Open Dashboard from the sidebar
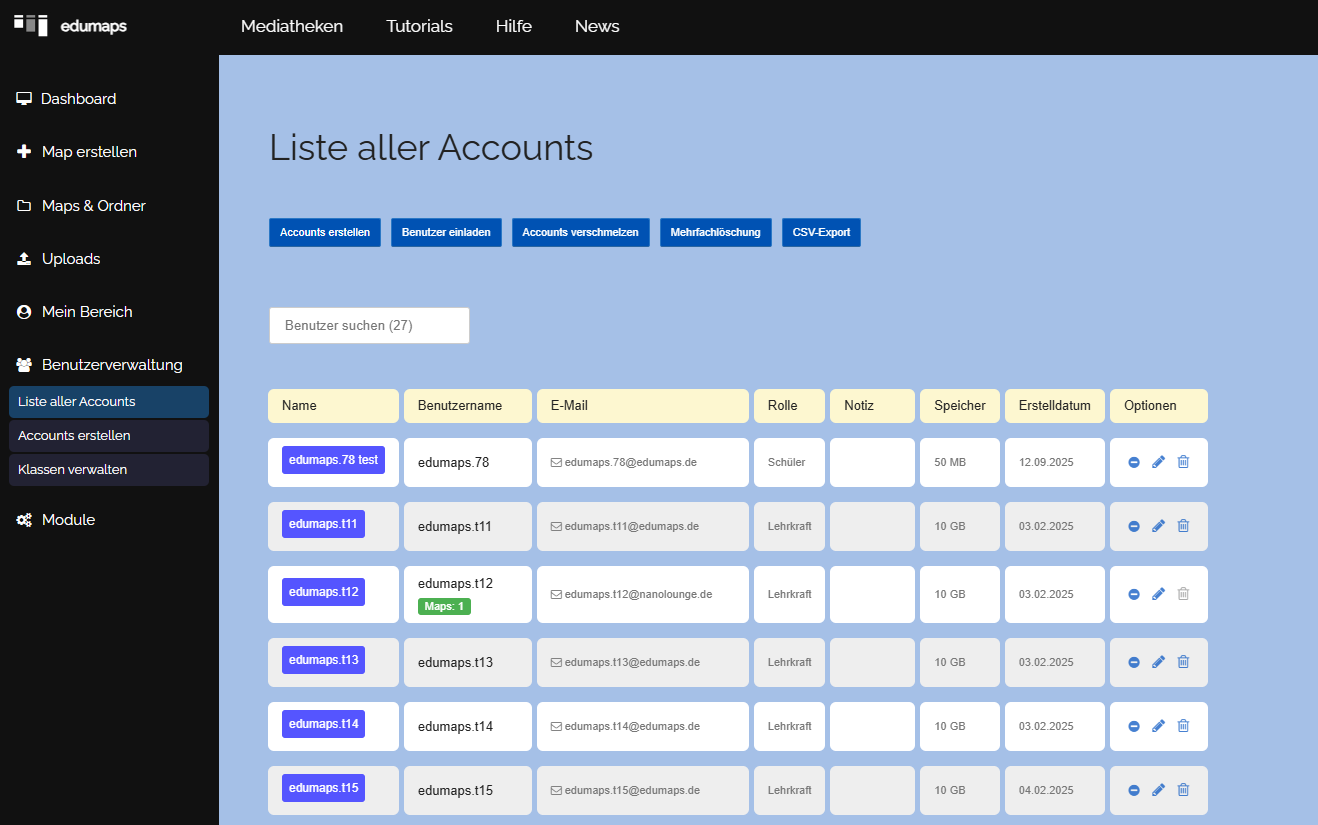 click(78, 99)
